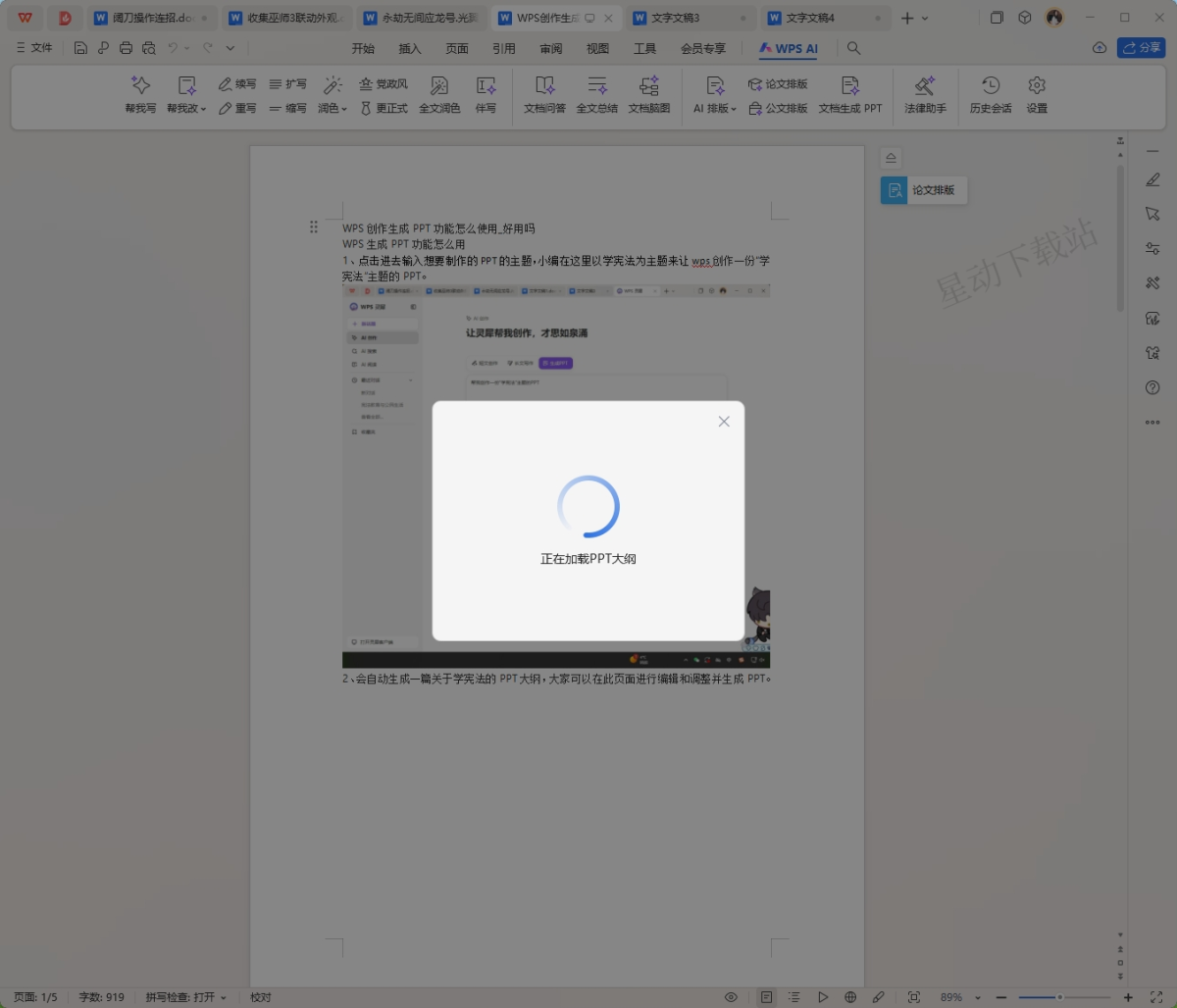Click 论文排版 in the ribbon
Viewport: 1177px width, 1008px height.
click(x=778, y=84)
